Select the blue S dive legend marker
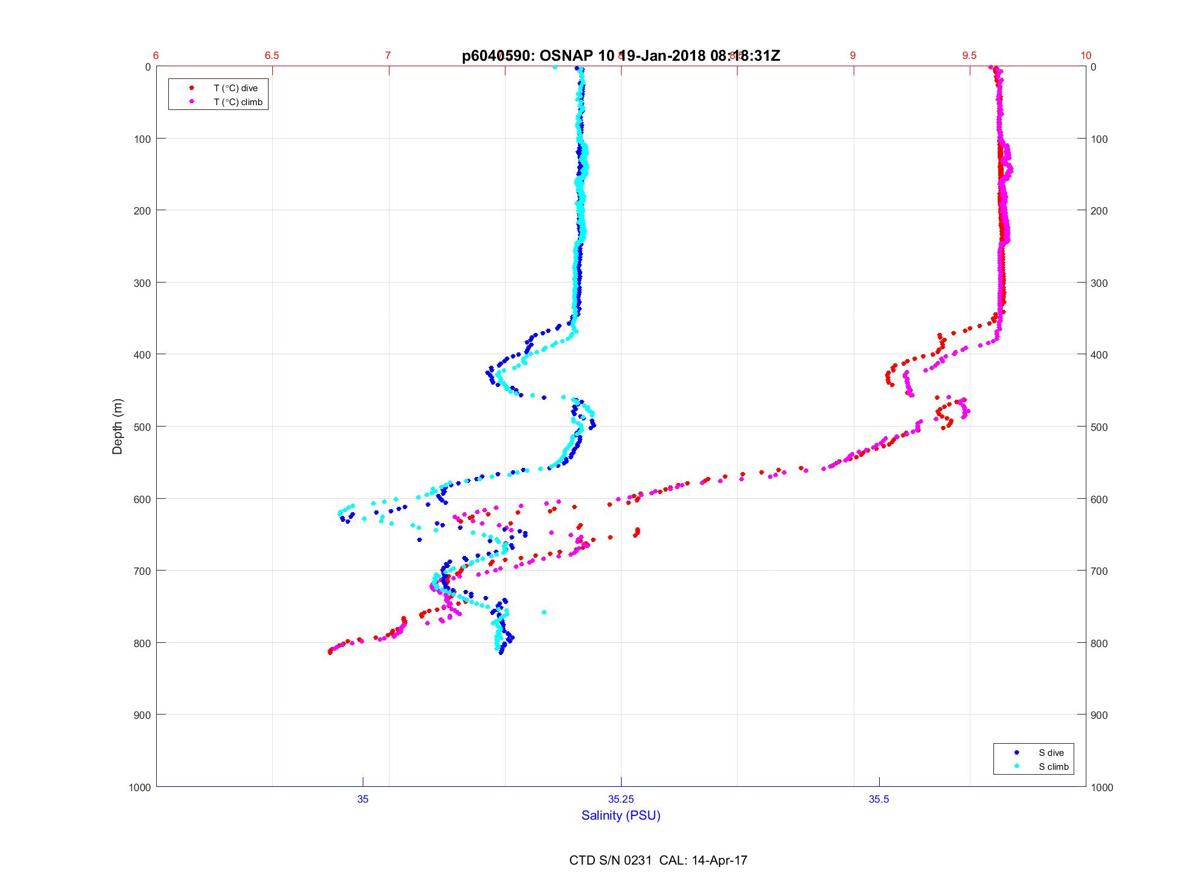Viewport: 1200px width, 885px height. [1017, 751]
